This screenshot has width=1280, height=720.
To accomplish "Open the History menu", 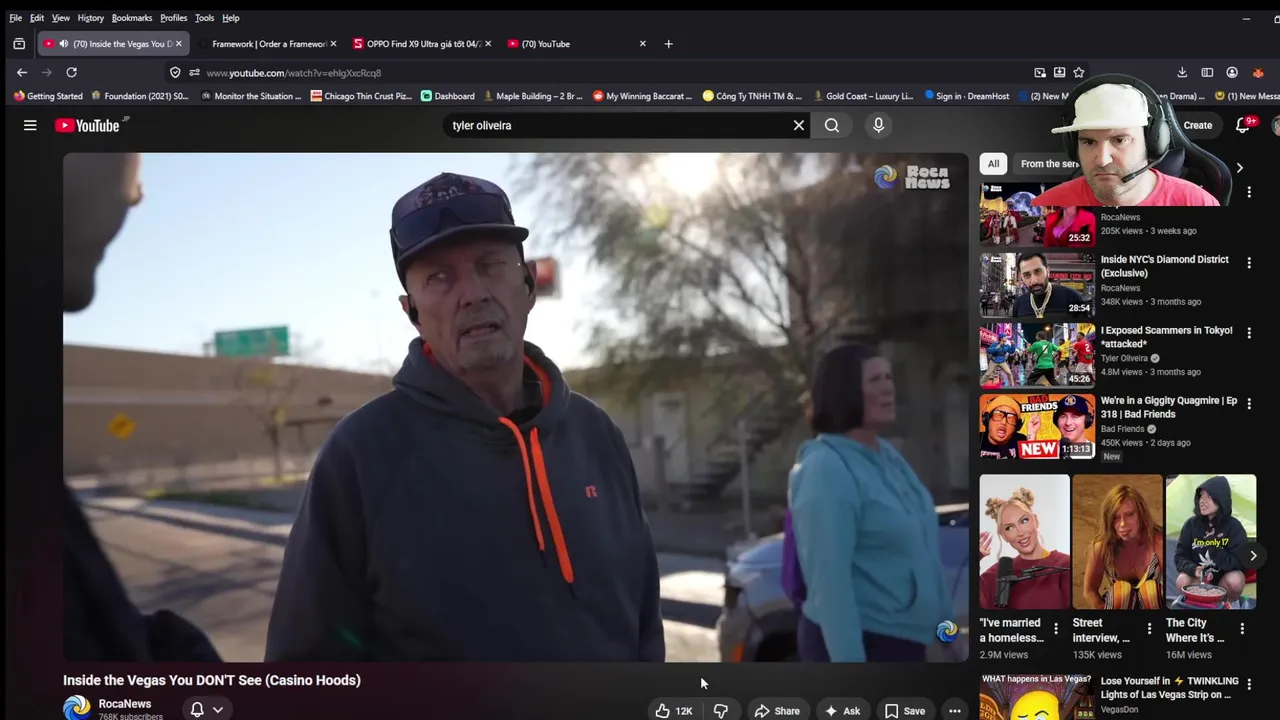I will pyautogui.click(x=90, y=18).
